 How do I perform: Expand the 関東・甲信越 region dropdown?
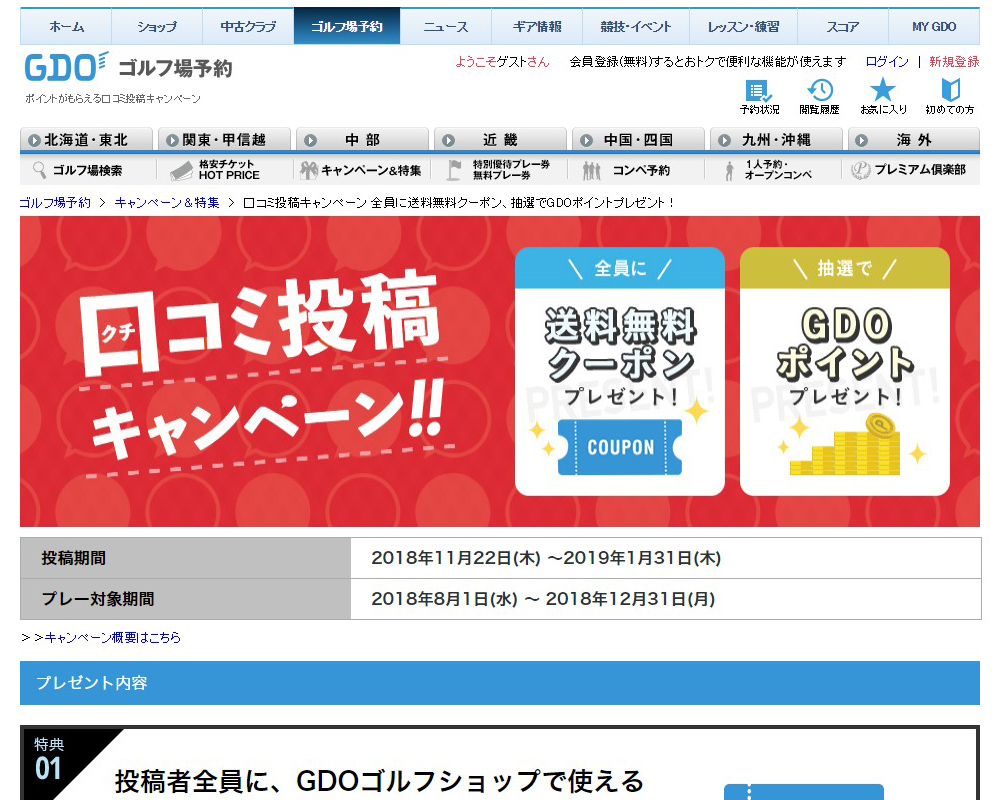point(224,140)
